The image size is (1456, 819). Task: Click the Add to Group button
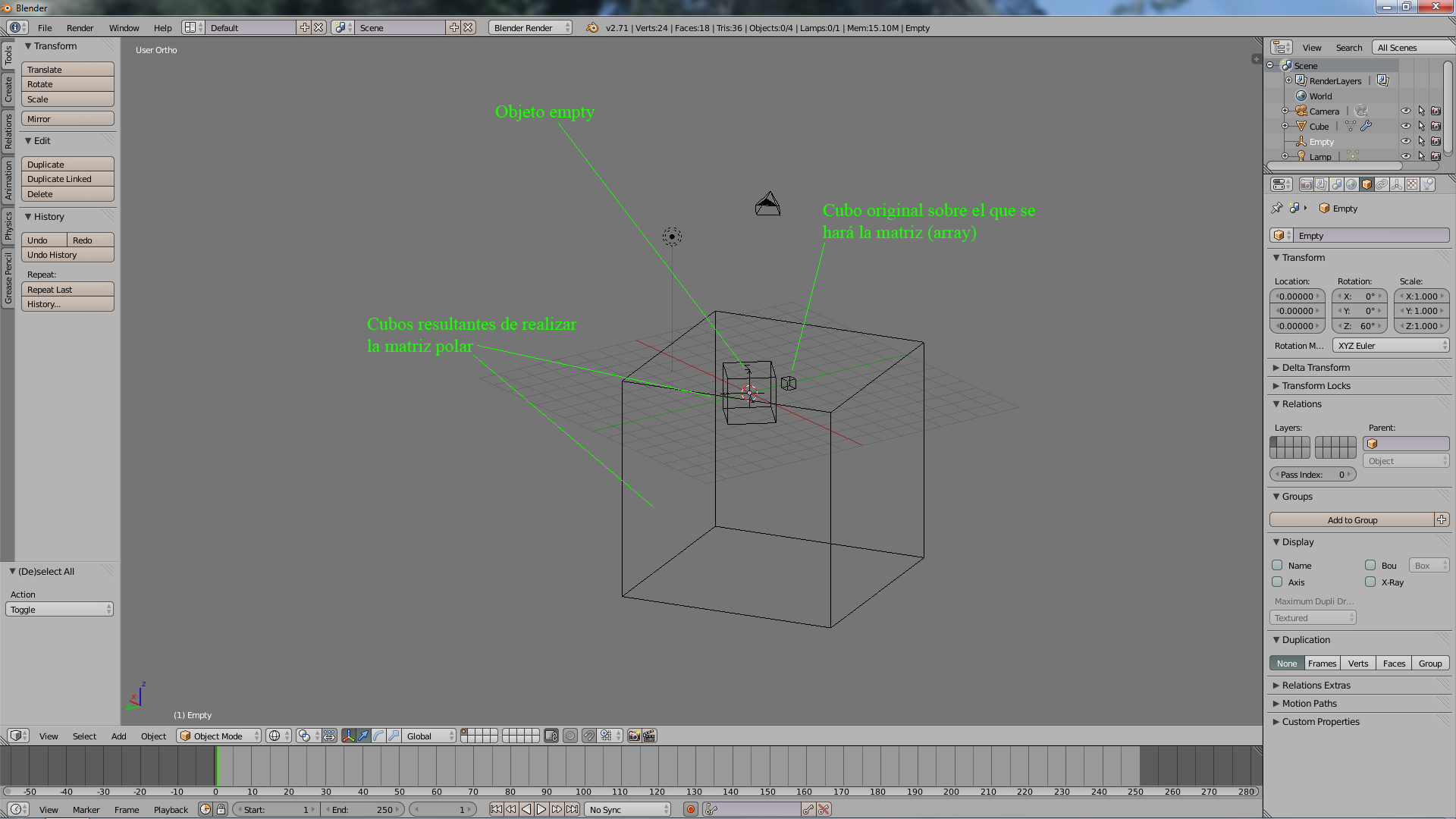(1352, 519)
